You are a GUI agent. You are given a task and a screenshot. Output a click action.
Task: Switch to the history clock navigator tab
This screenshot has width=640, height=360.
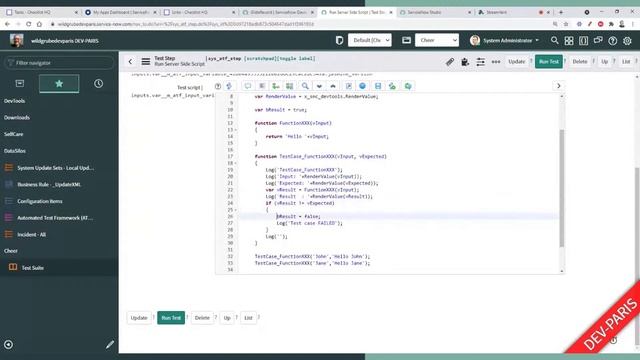click(x=98, y=84)
